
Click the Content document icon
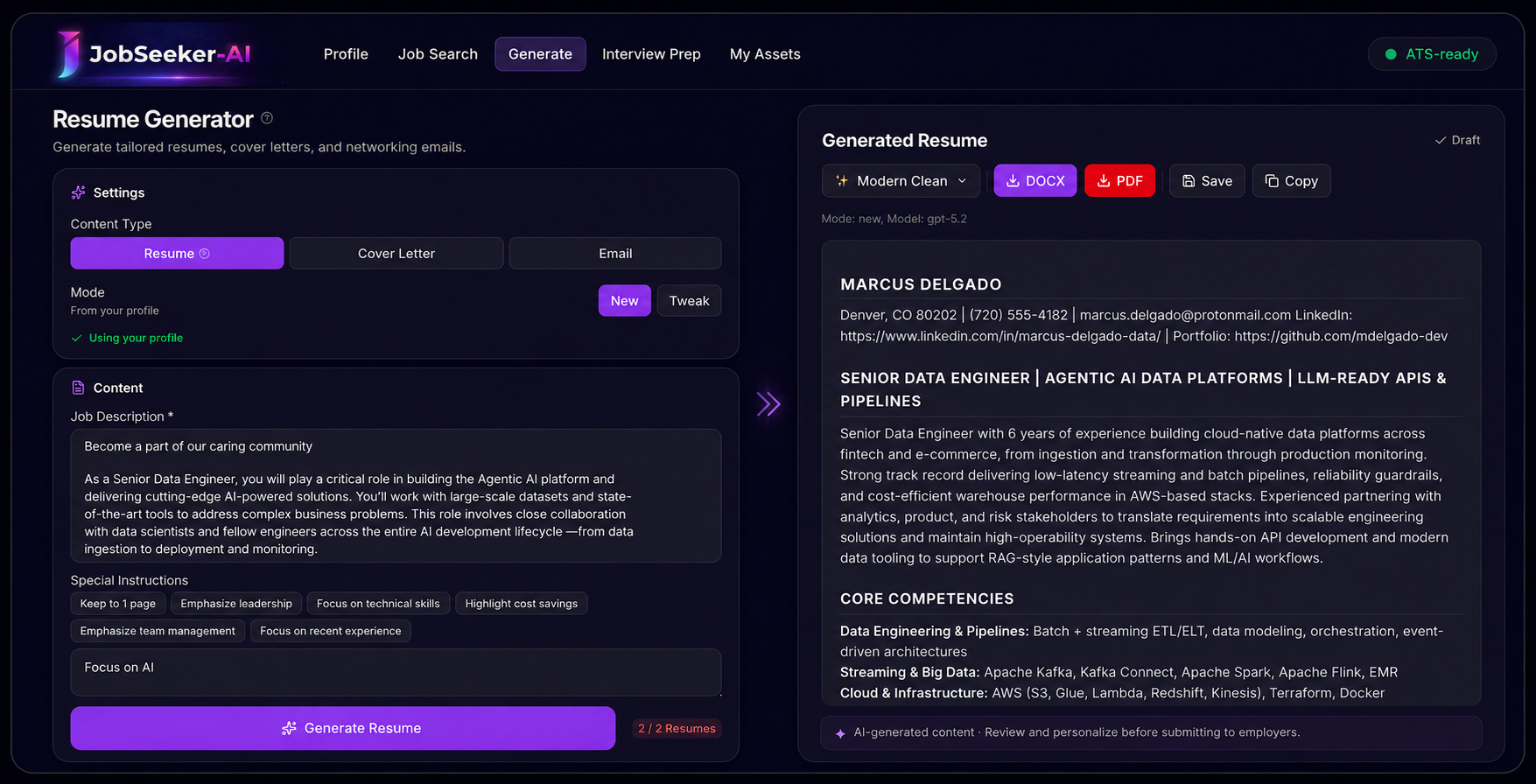point(78,388)
